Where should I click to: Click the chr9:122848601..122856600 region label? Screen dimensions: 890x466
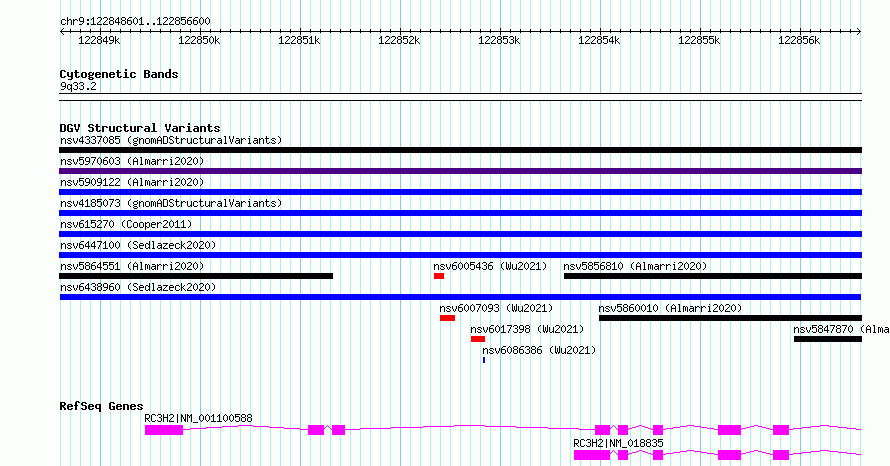pos(135,22)
